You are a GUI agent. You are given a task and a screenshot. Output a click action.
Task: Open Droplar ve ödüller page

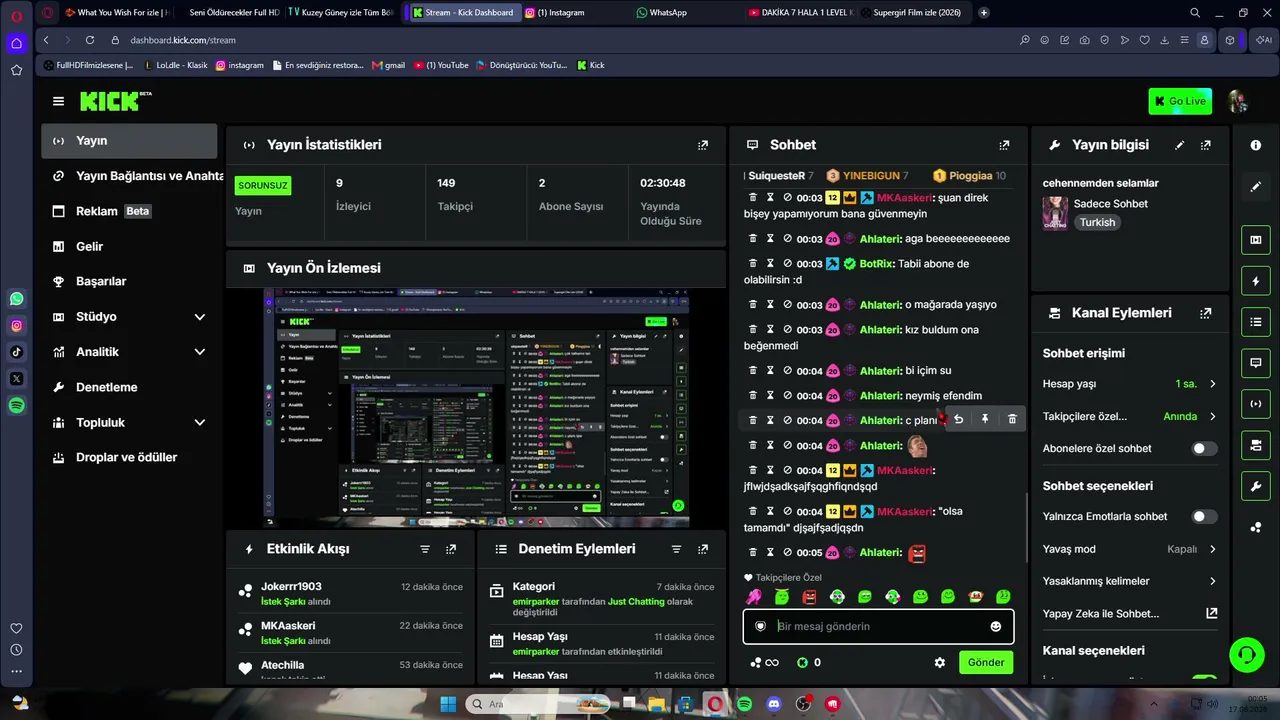click(x=129, y=458)
